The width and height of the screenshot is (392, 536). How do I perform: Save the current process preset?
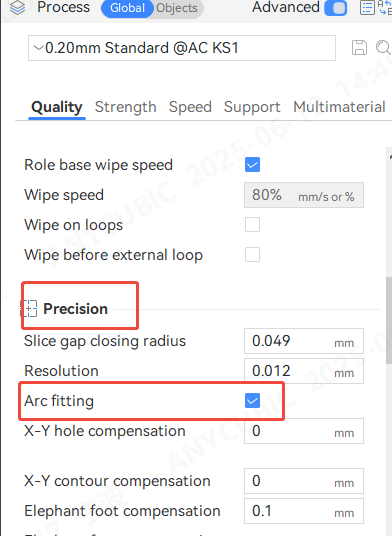pyautogui.click(x=359, y=48)
